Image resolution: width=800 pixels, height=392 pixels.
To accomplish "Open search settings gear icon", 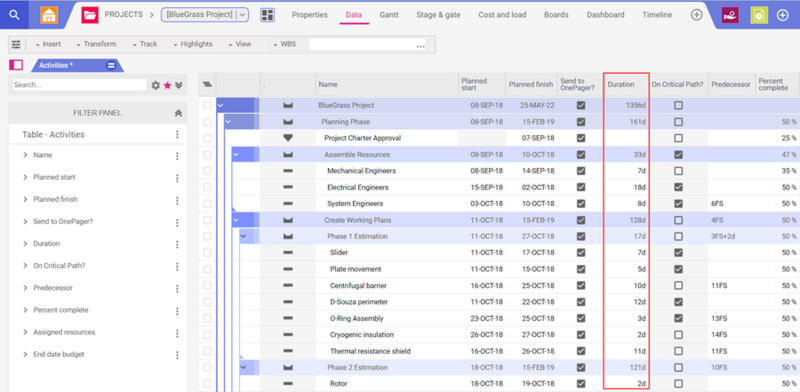I will click(x=156, y=85).
